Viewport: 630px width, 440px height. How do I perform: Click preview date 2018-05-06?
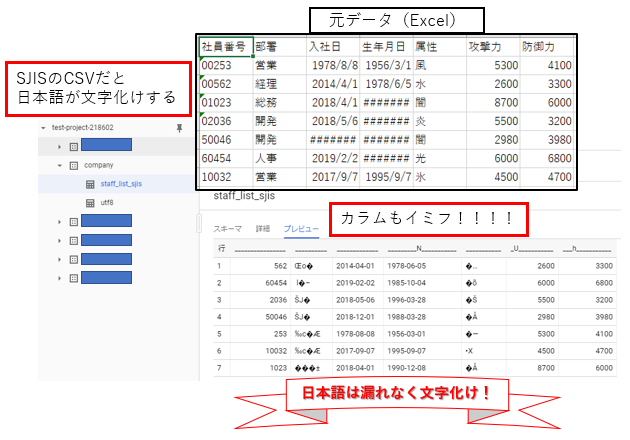click(x=355, y=300)
